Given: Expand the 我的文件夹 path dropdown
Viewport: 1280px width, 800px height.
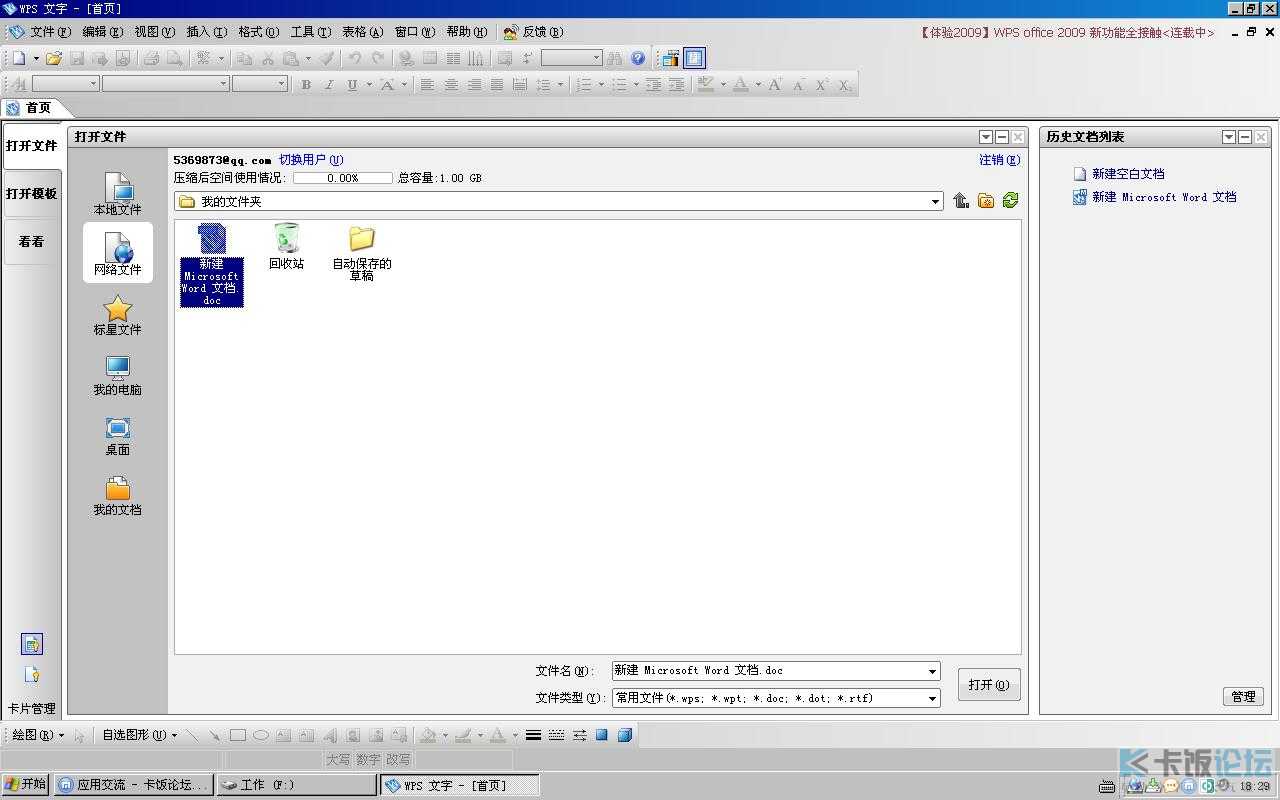Looking at the screenshot, I should (935, 202).
